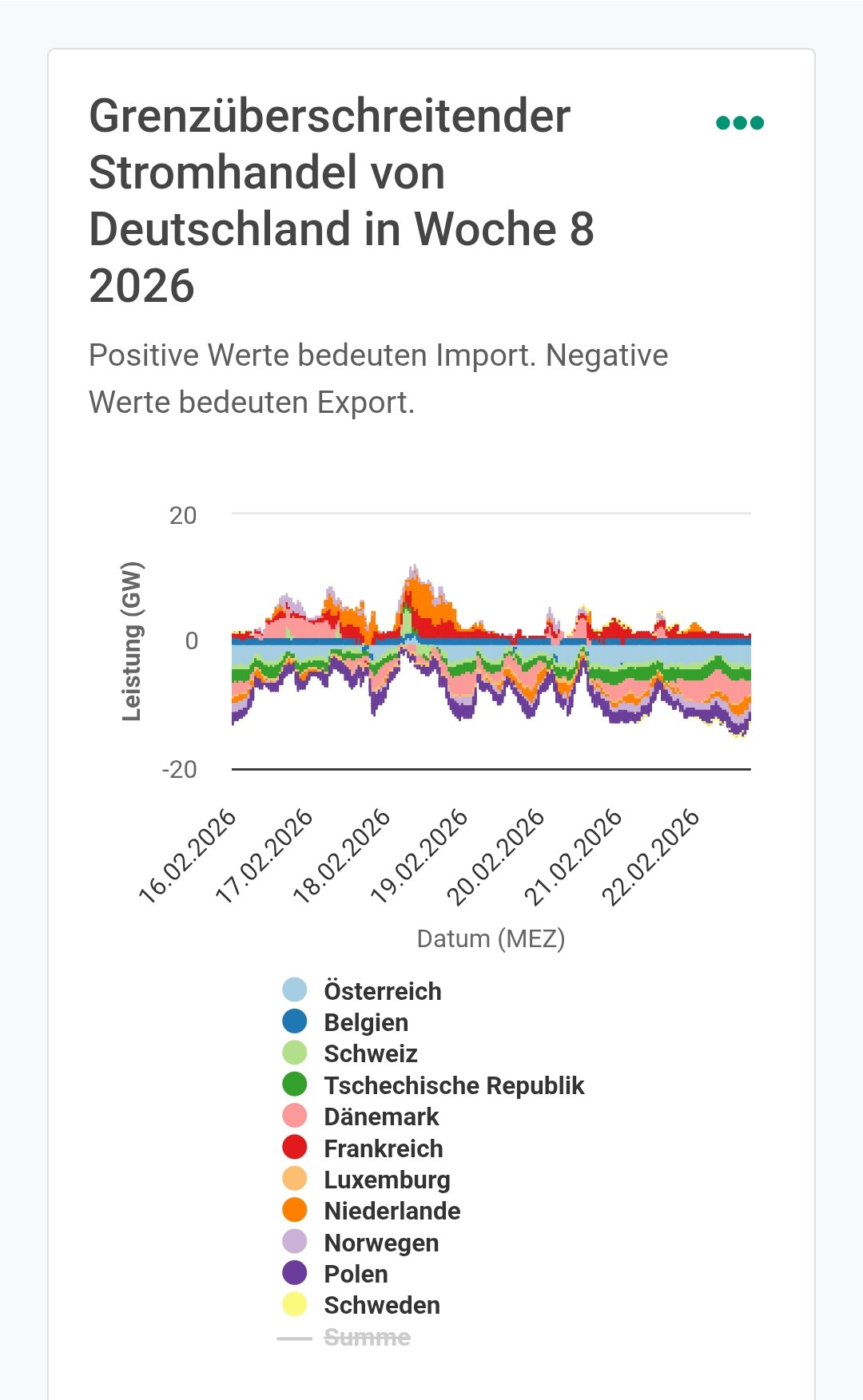863x1400 pixels.
Task: Hide the Frankreich series via its label
Action: [383, 1148]
